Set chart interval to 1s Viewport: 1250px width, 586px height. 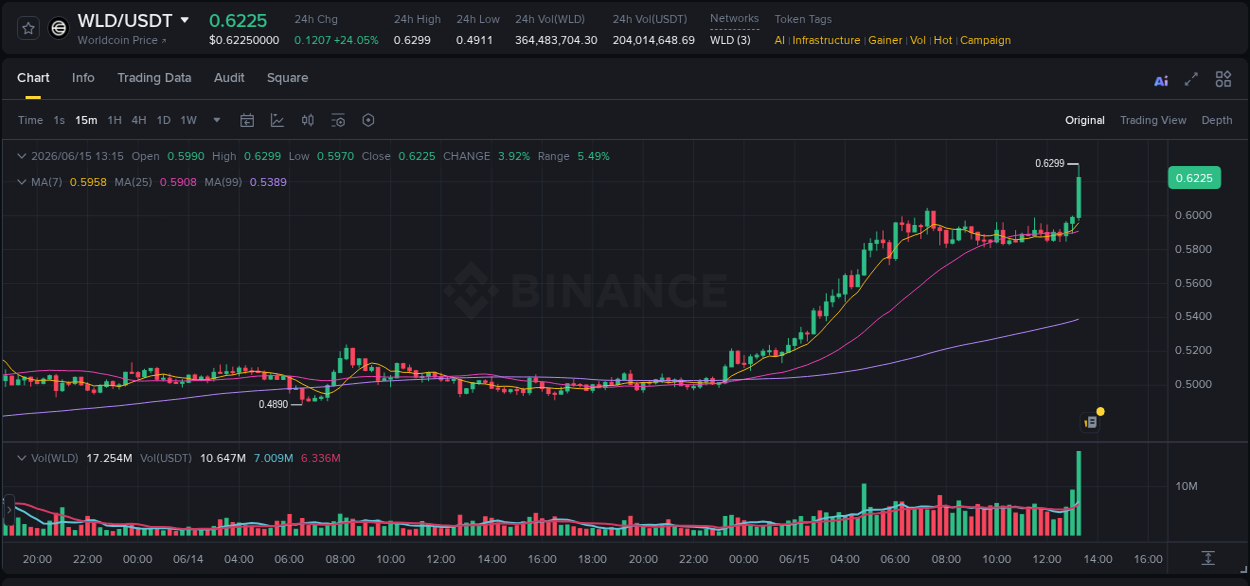coord(59,120)
